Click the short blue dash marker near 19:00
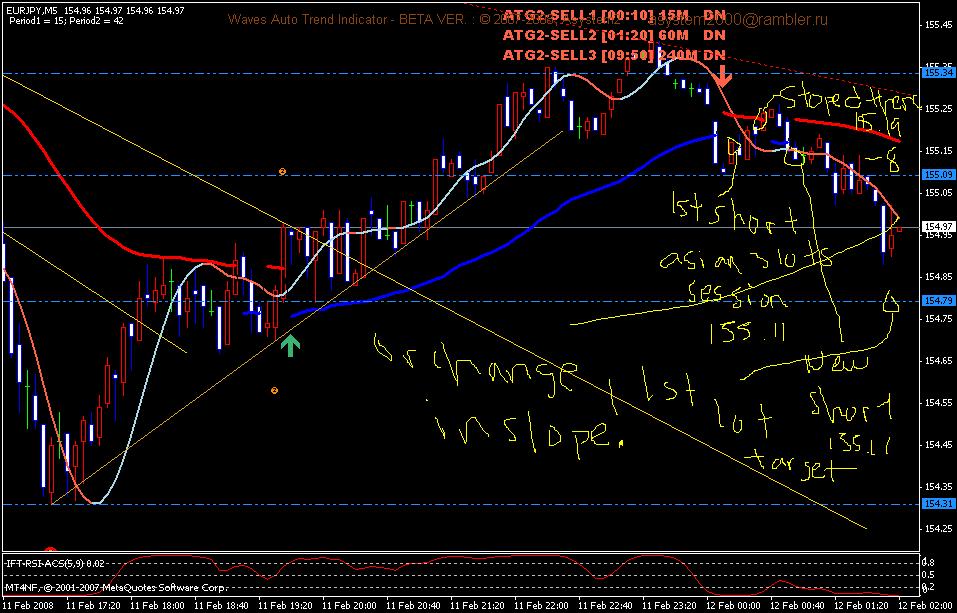This screenshot has width=957, height=613. 251,313
